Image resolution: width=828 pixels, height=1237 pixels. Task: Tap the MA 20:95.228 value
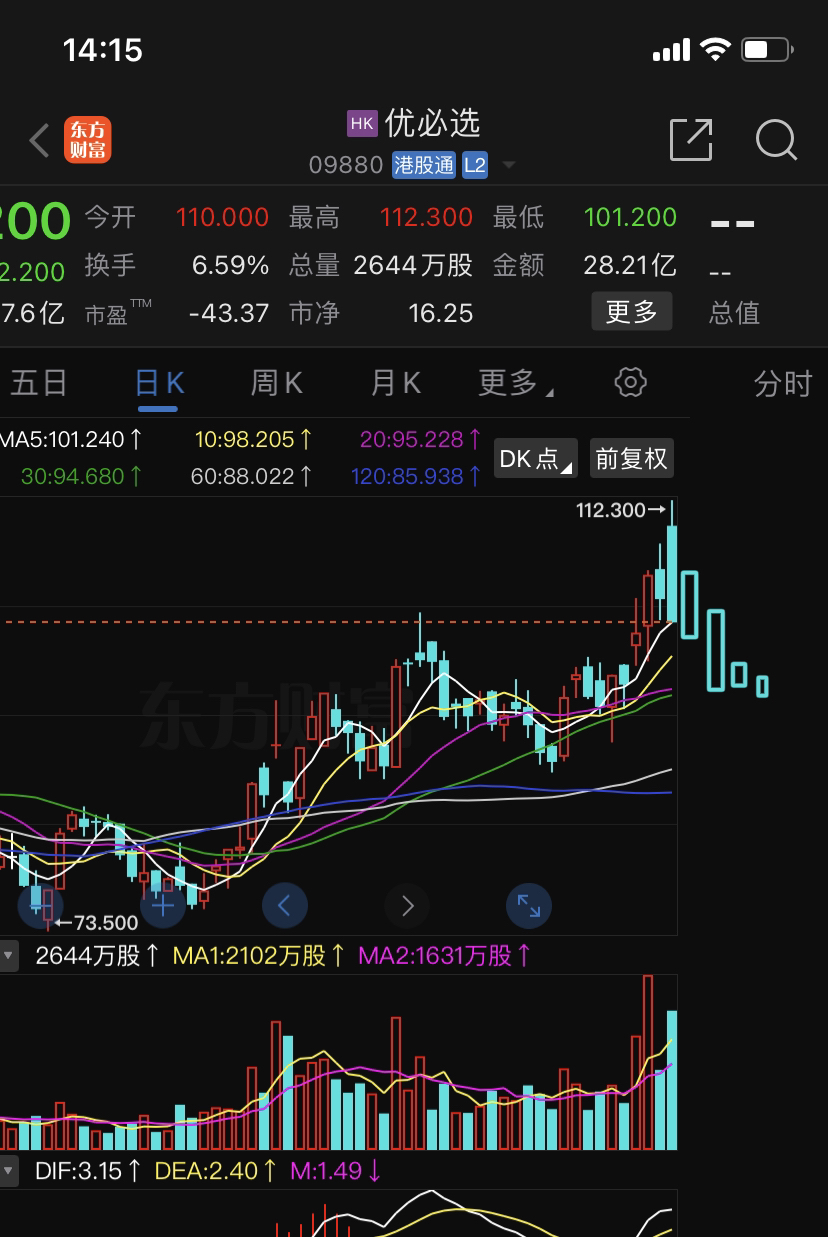tap(420, 439)
